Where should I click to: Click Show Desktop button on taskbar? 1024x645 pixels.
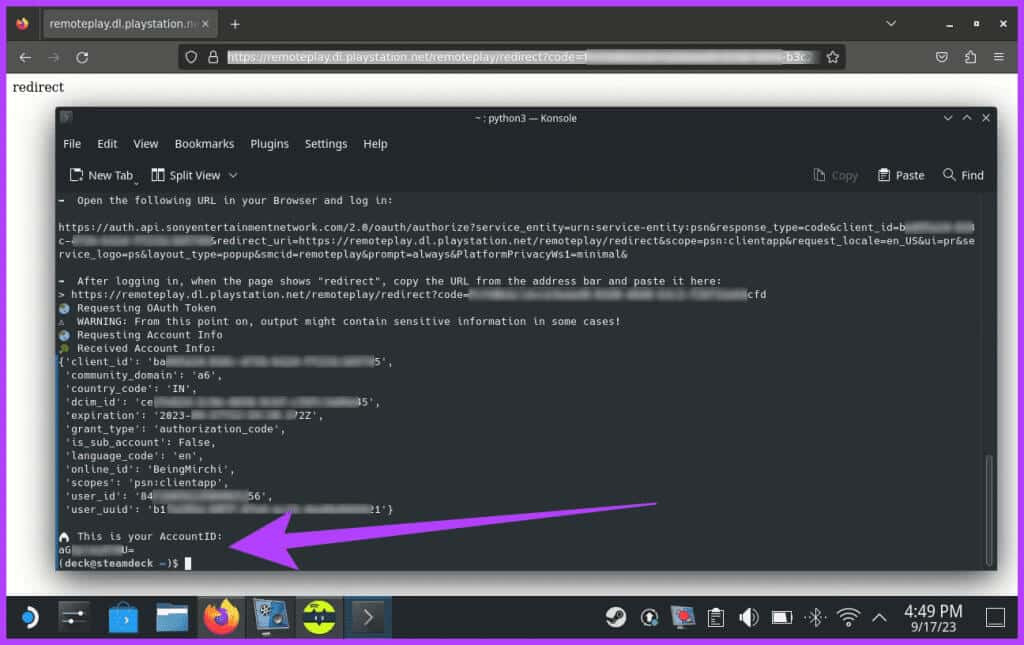point(995,617)
